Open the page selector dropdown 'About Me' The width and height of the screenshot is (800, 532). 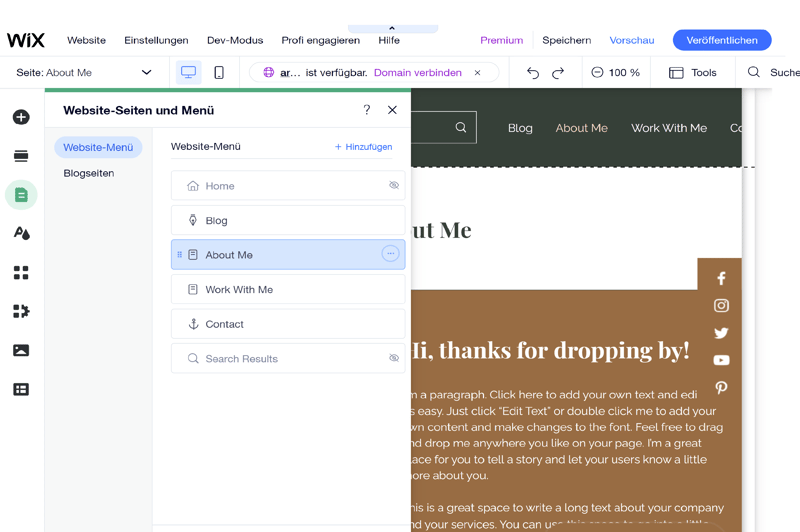point(85,73)
